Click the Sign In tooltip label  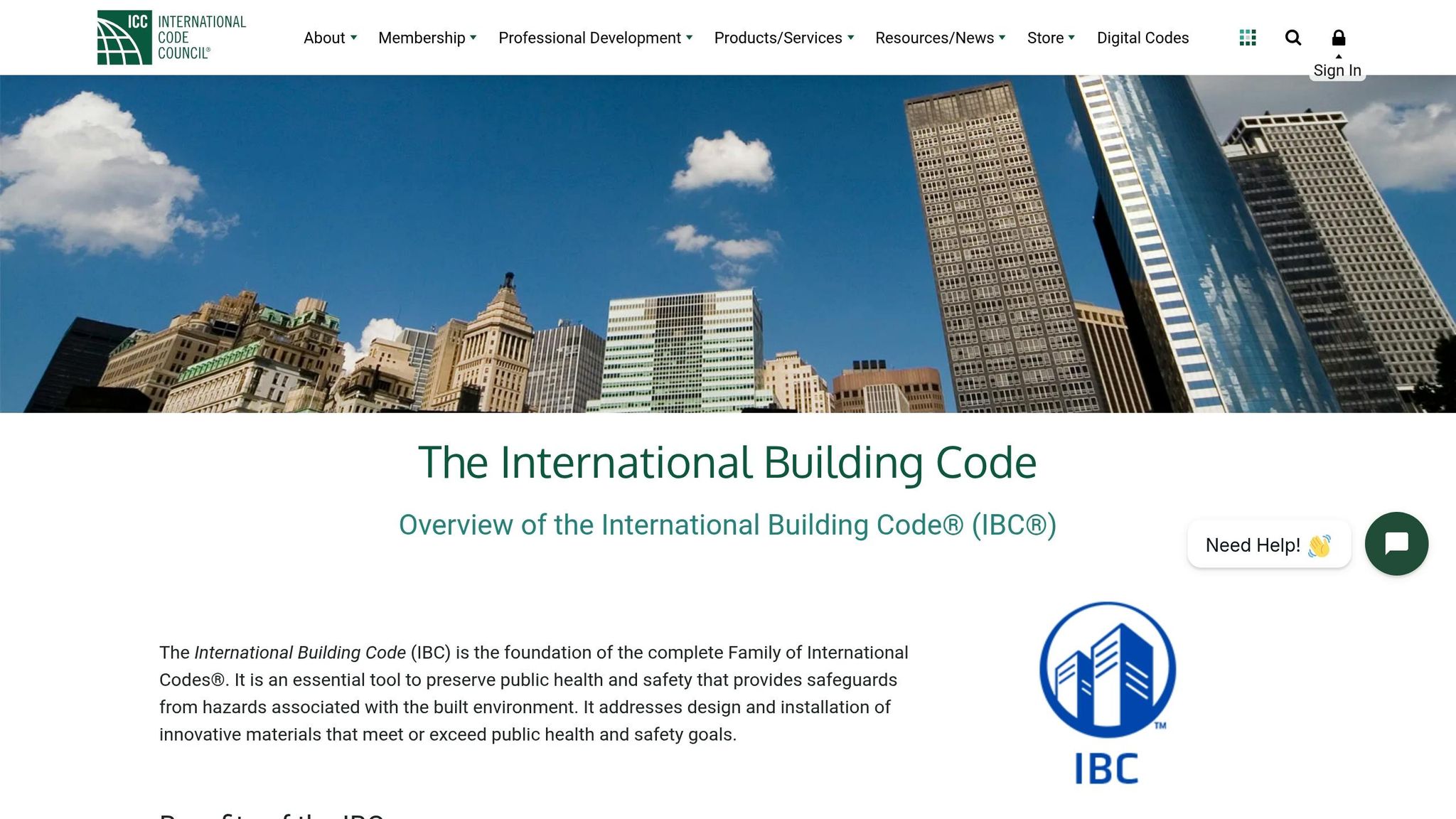click(x=1337, y=70)
